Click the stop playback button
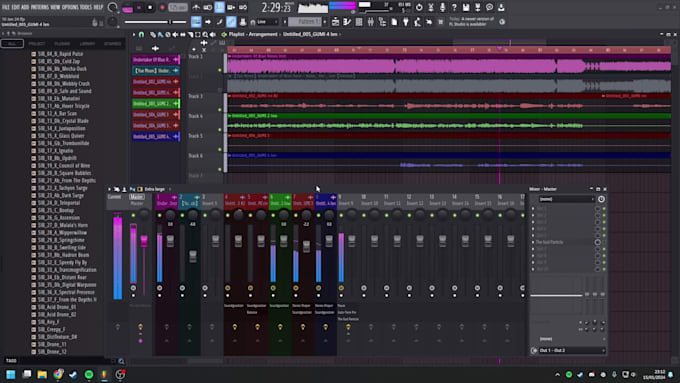The image size is (680, 383). 150,7
